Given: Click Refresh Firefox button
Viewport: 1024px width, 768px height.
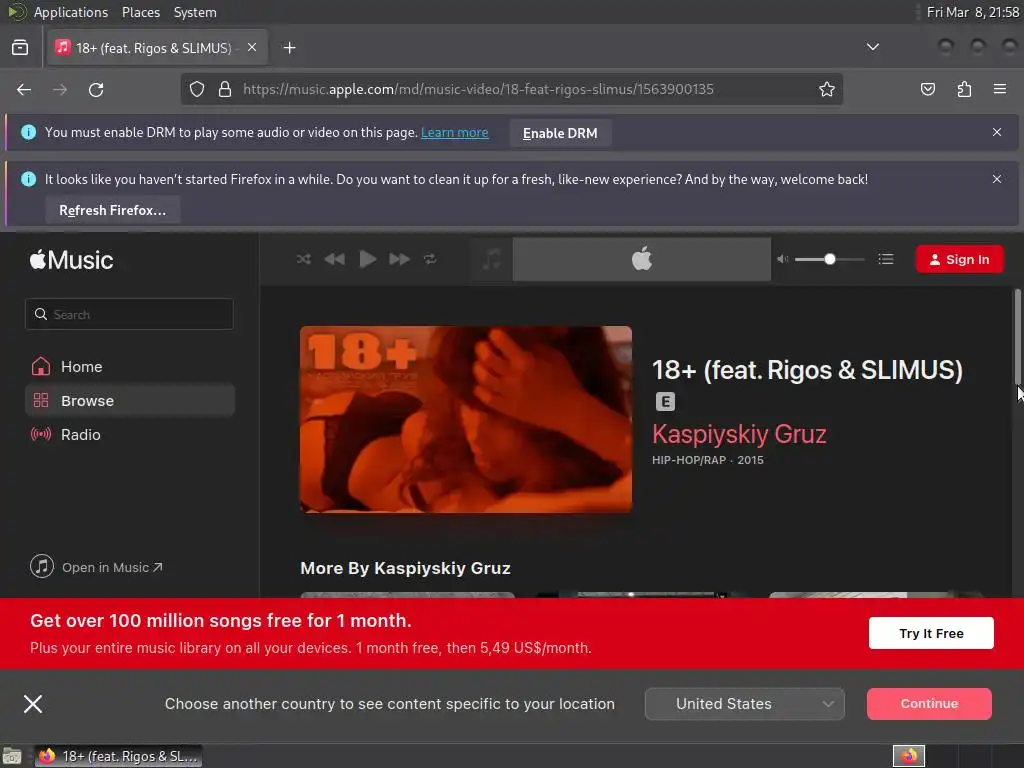Looking at the screenshot, I should point(112,210).
